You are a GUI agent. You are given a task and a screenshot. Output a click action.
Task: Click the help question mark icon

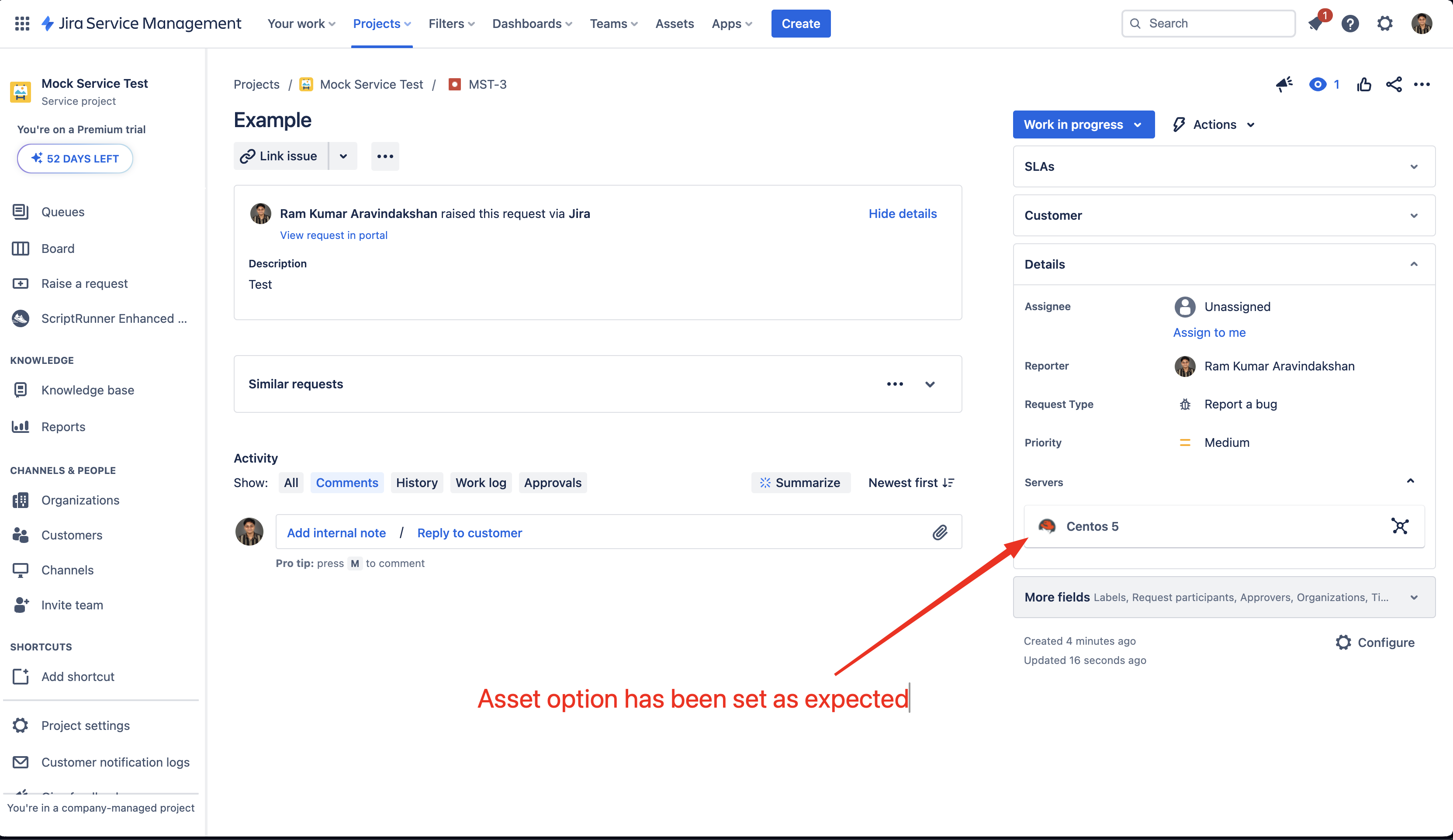[1350, 24]
